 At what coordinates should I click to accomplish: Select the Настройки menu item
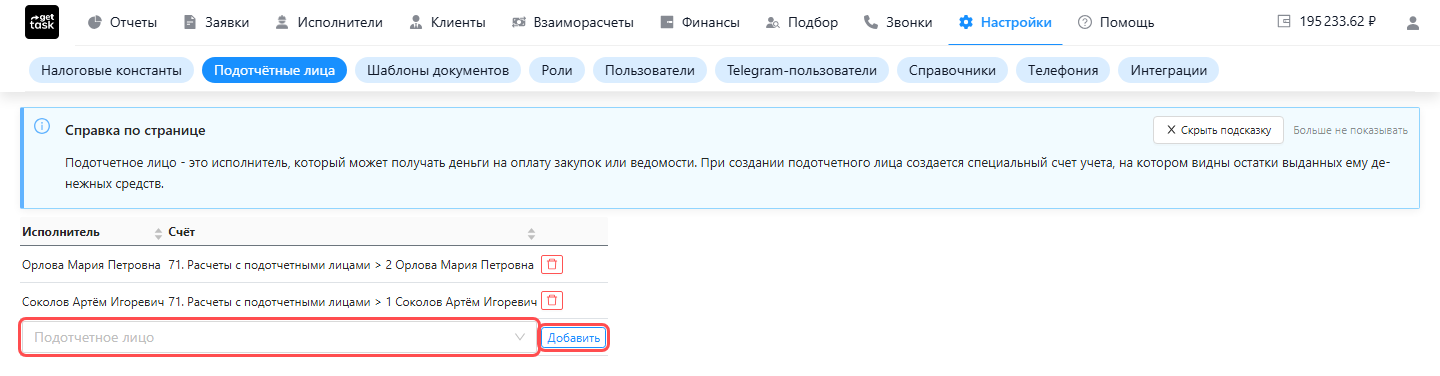1005,22
